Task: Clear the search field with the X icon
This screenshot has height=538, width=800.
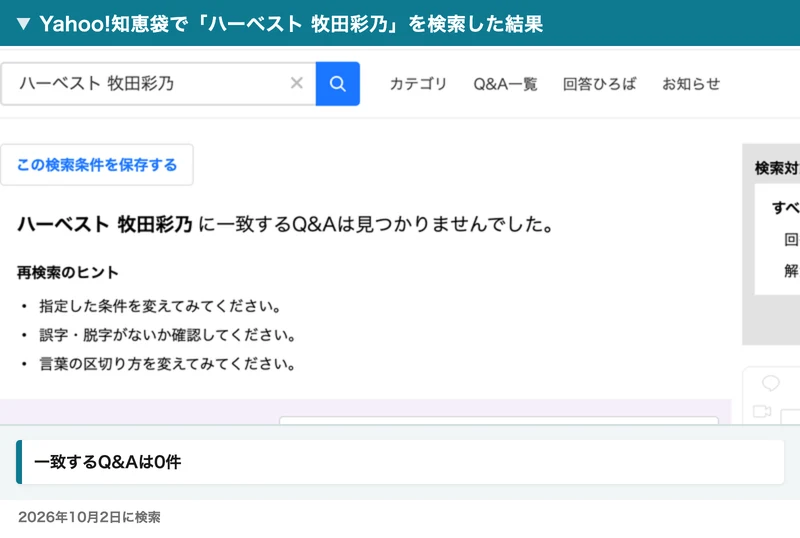Action: pos(296,83)
